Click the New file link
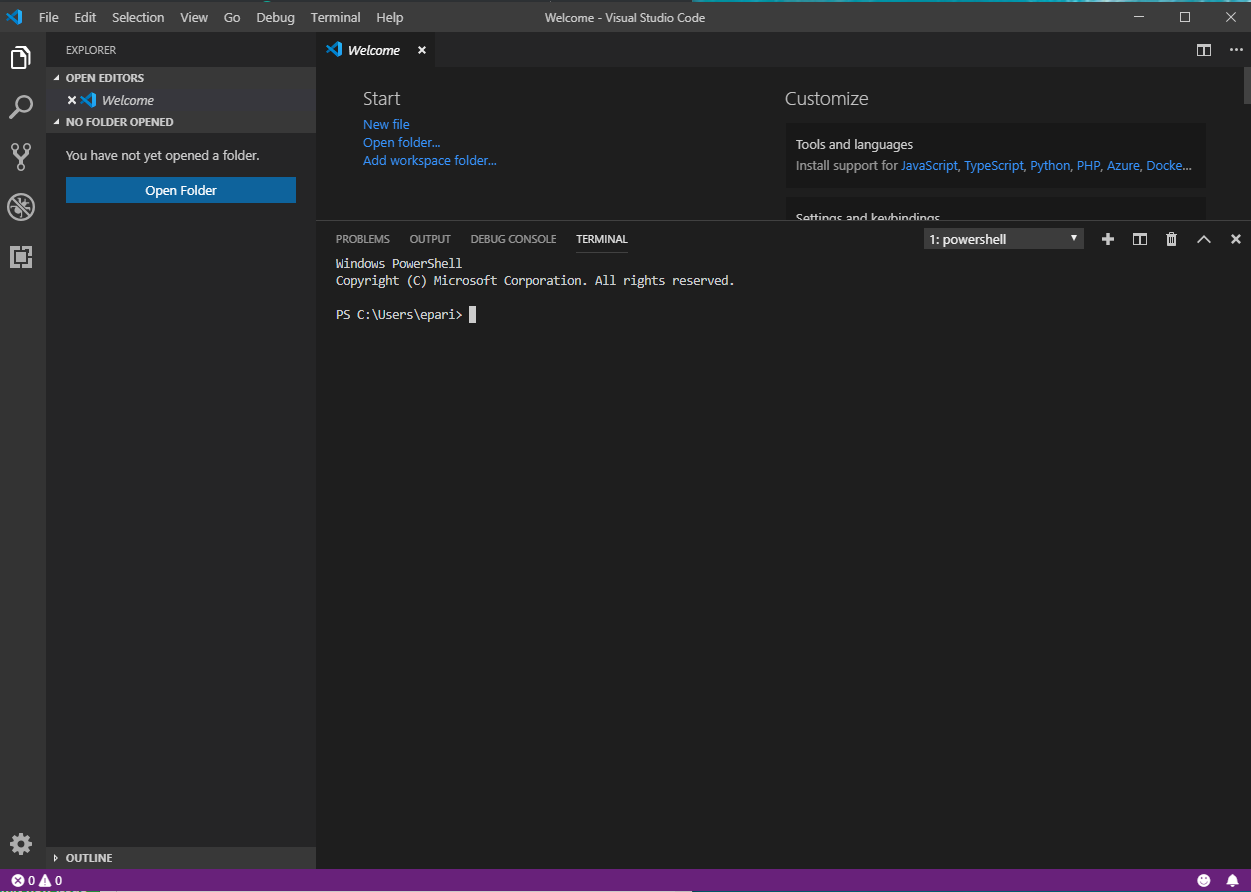1251x892 pixels. 386,124
